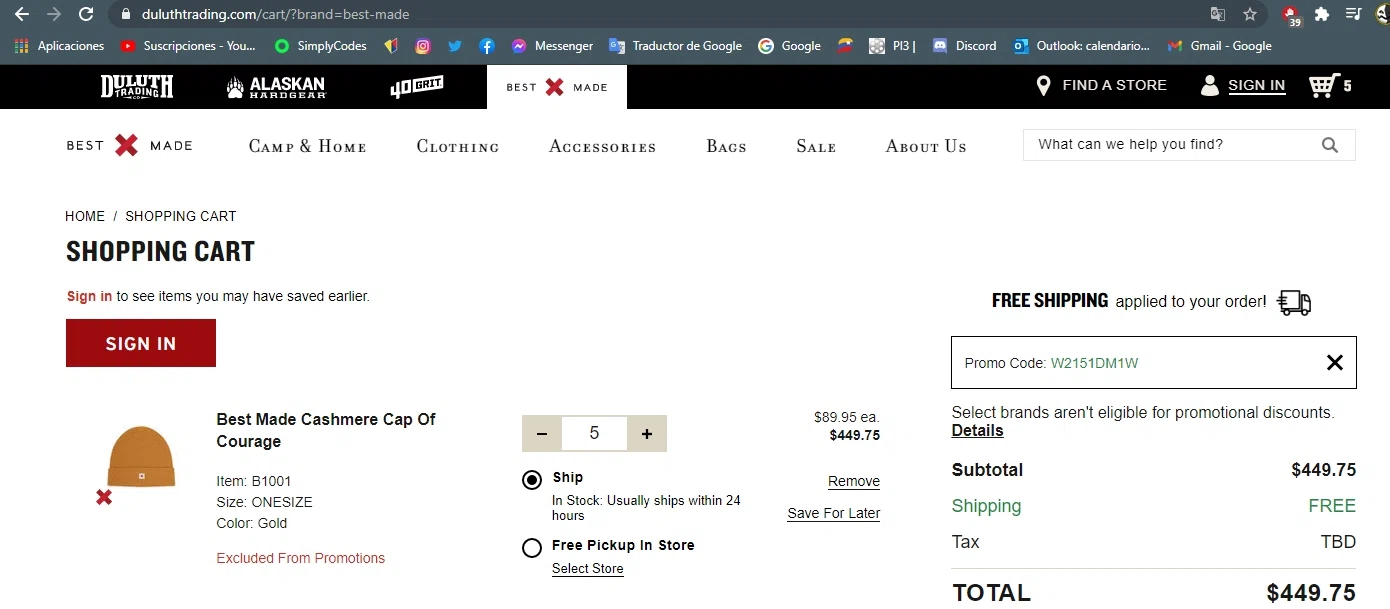Click the padlock site info icon
The image size is (1390, 609).
point(125,14)
